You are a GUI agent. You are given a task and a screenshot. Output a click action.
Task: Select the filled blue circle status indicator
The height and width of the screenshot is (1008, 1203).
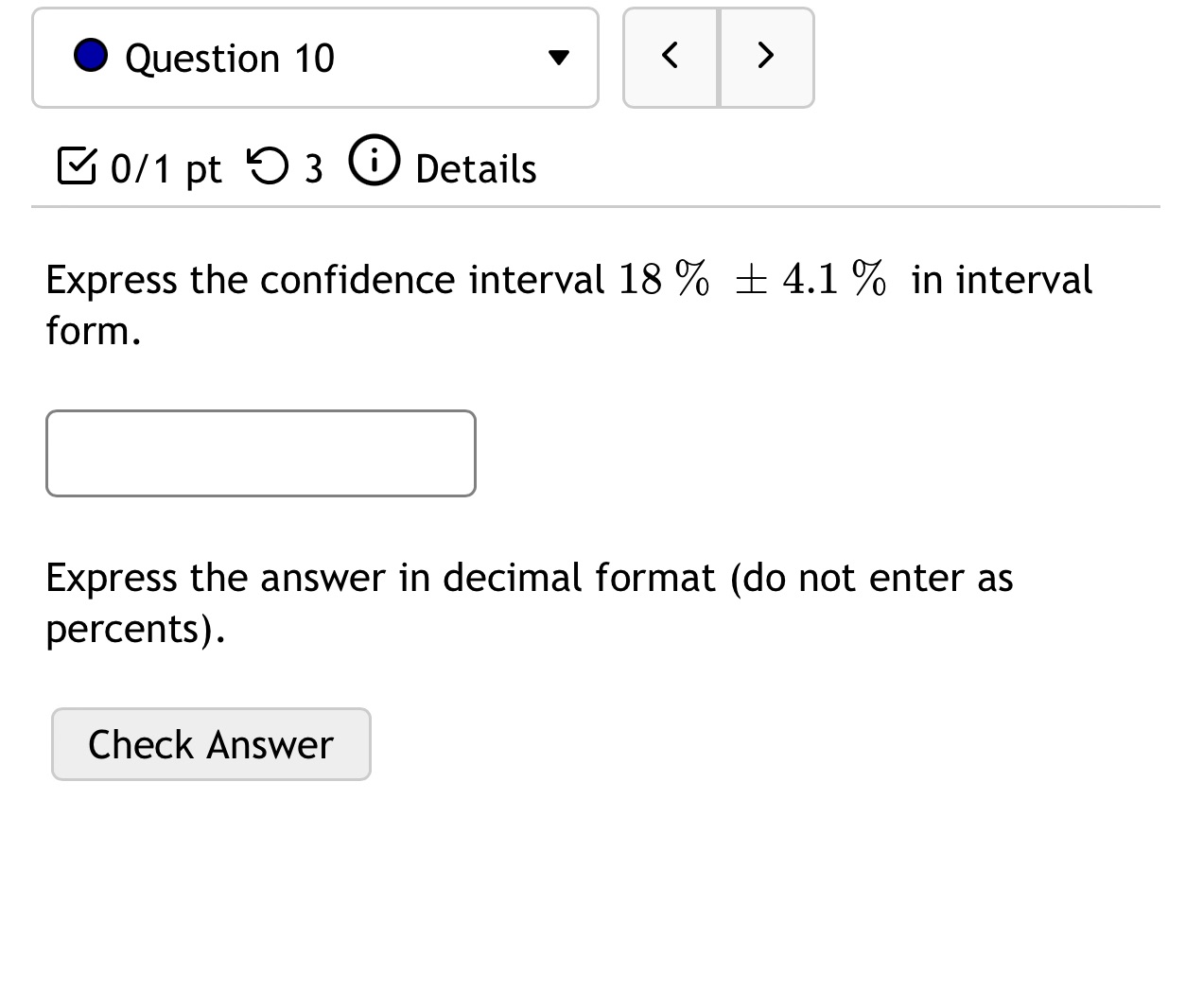click(x=92, y=57)
